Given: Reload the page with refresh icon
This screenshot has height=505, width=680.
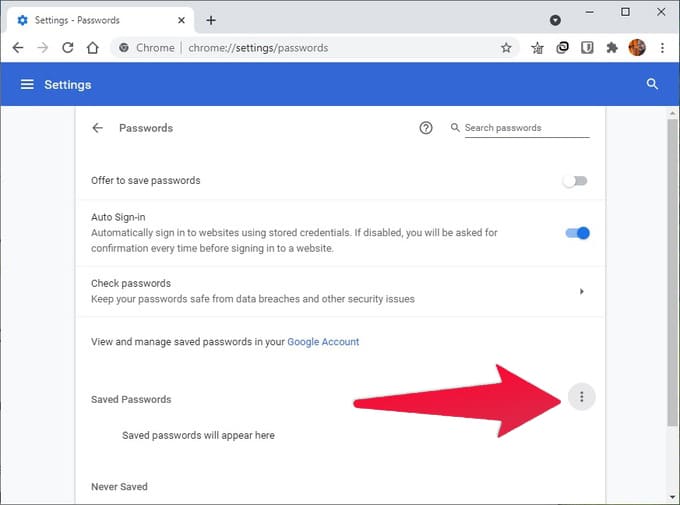Looking at the screenshot, I should (68, 47).
